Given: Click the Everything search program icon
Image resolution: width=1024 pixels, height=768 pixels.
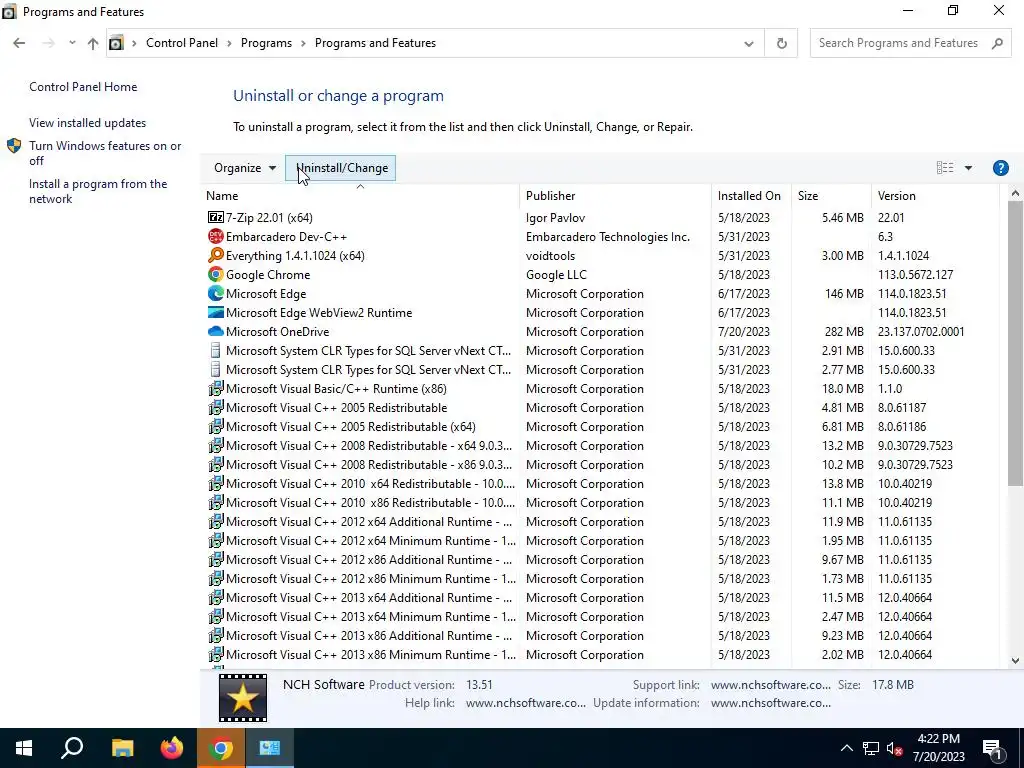Looking at the screenshot, I should (x=216, y=255).
